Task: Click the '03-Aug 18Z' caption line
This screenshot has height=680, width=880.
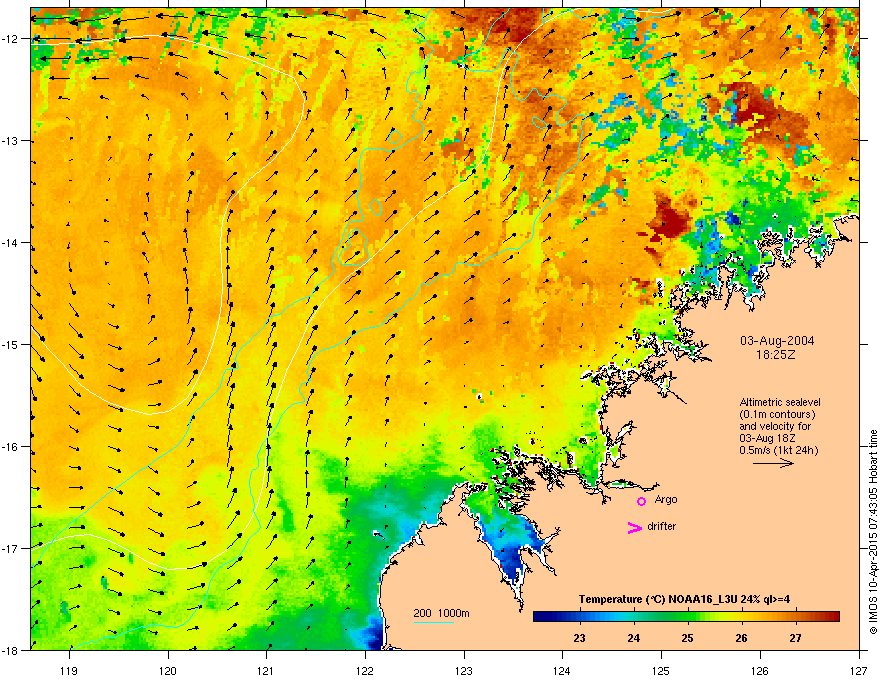Action: click(767, 438)
